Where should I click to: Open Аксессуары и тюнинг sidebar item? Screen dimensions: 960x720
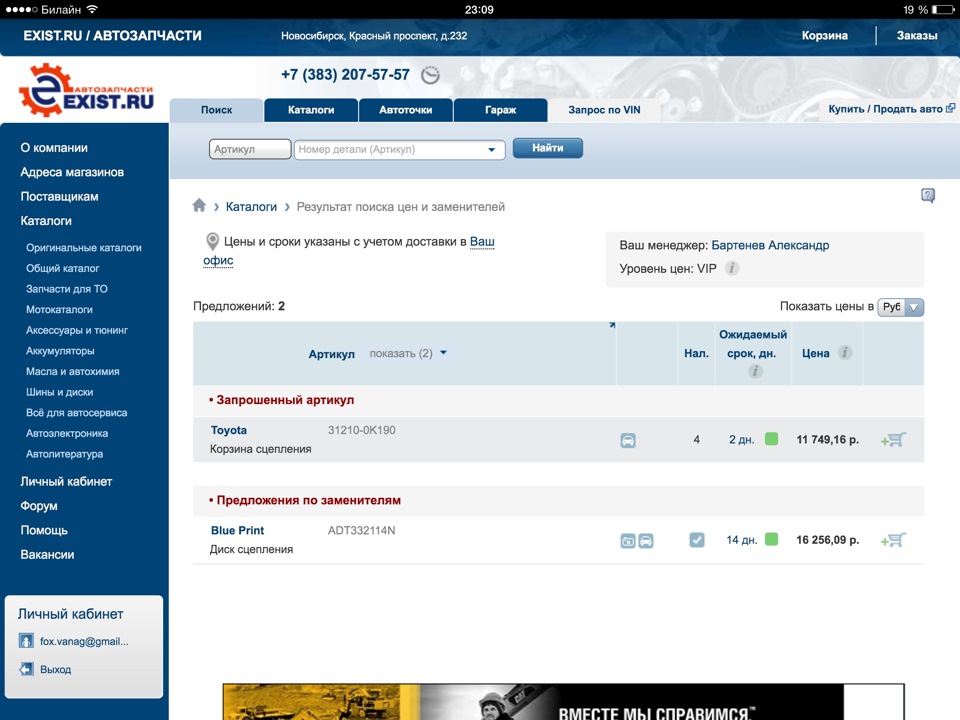pyautogui.click(x=77, y=330)
